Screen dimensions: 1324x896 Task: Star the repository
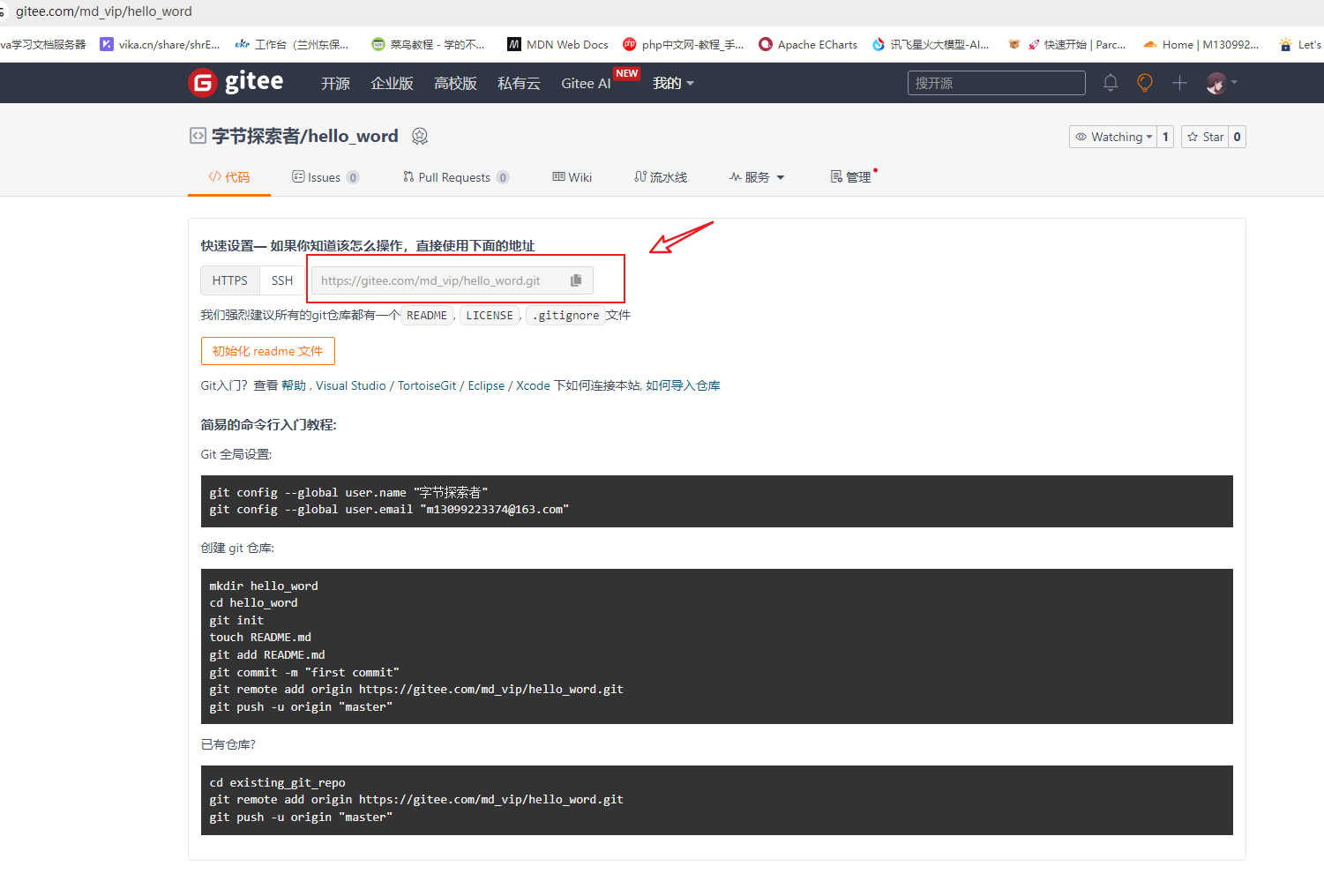click(1205, 137)
